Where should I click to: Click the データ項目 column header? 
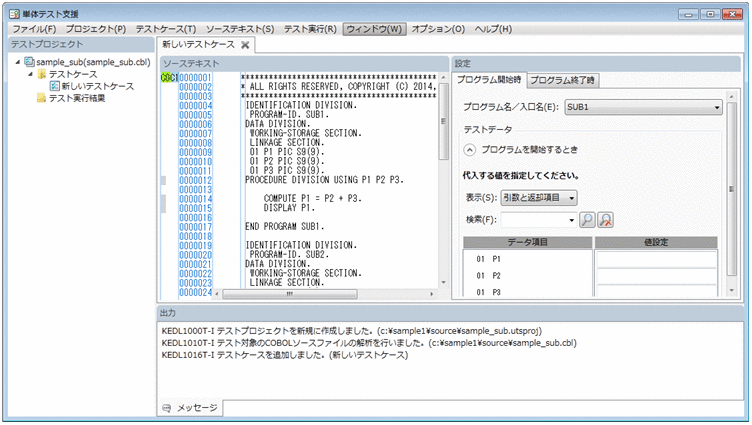click(528, 242)
